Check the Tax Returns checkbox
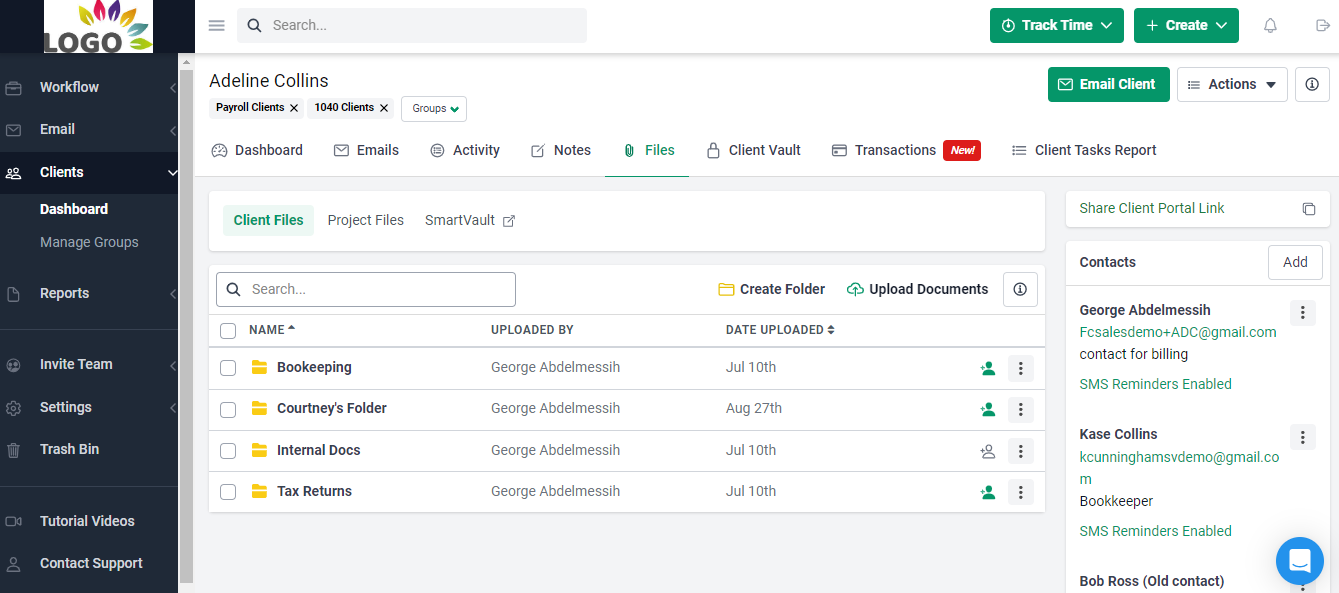The width and height of the screenshot is (1339, 593). 228,492
